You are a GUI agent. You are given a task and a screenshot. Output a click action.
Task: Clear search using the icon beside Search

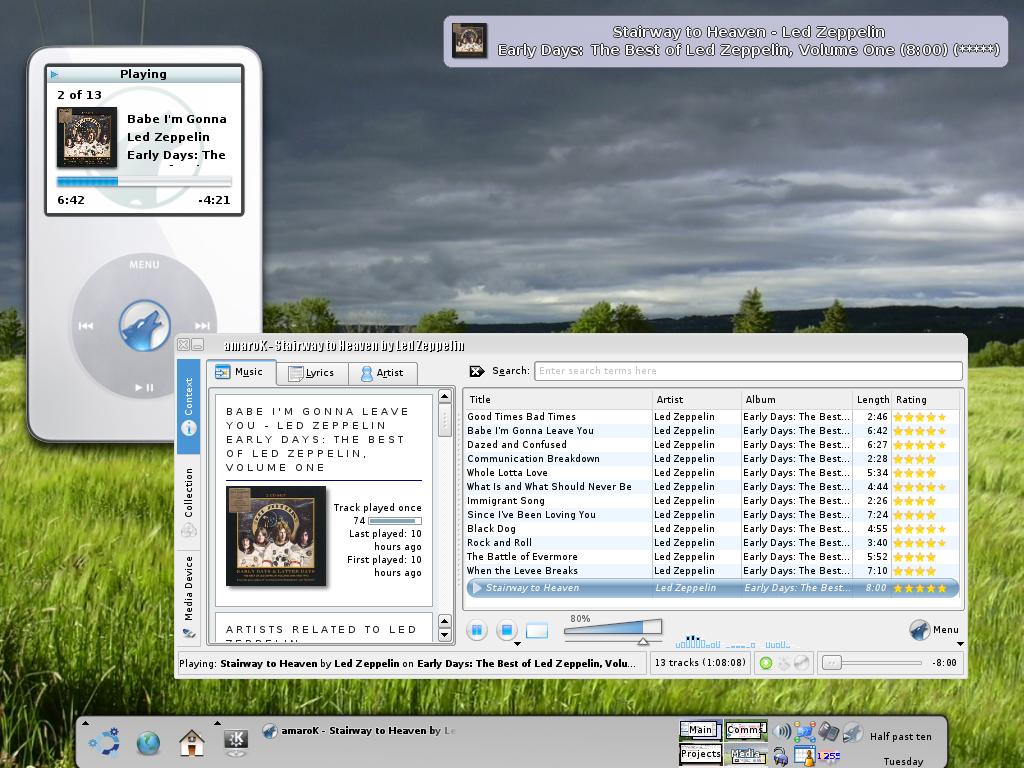(x=477, y=371)
